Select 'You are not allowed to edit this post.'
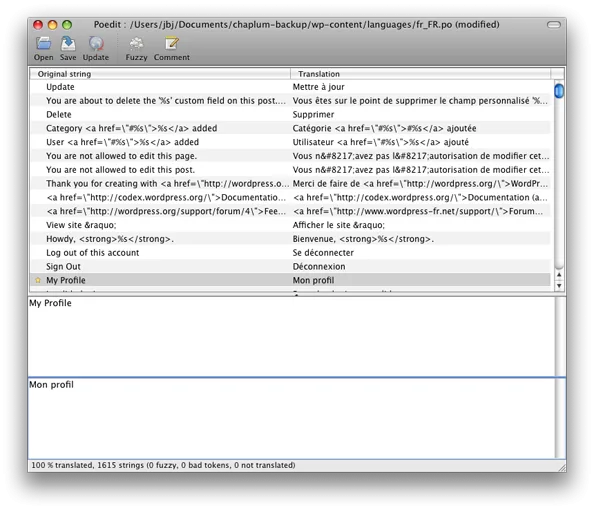 point(290,170)
